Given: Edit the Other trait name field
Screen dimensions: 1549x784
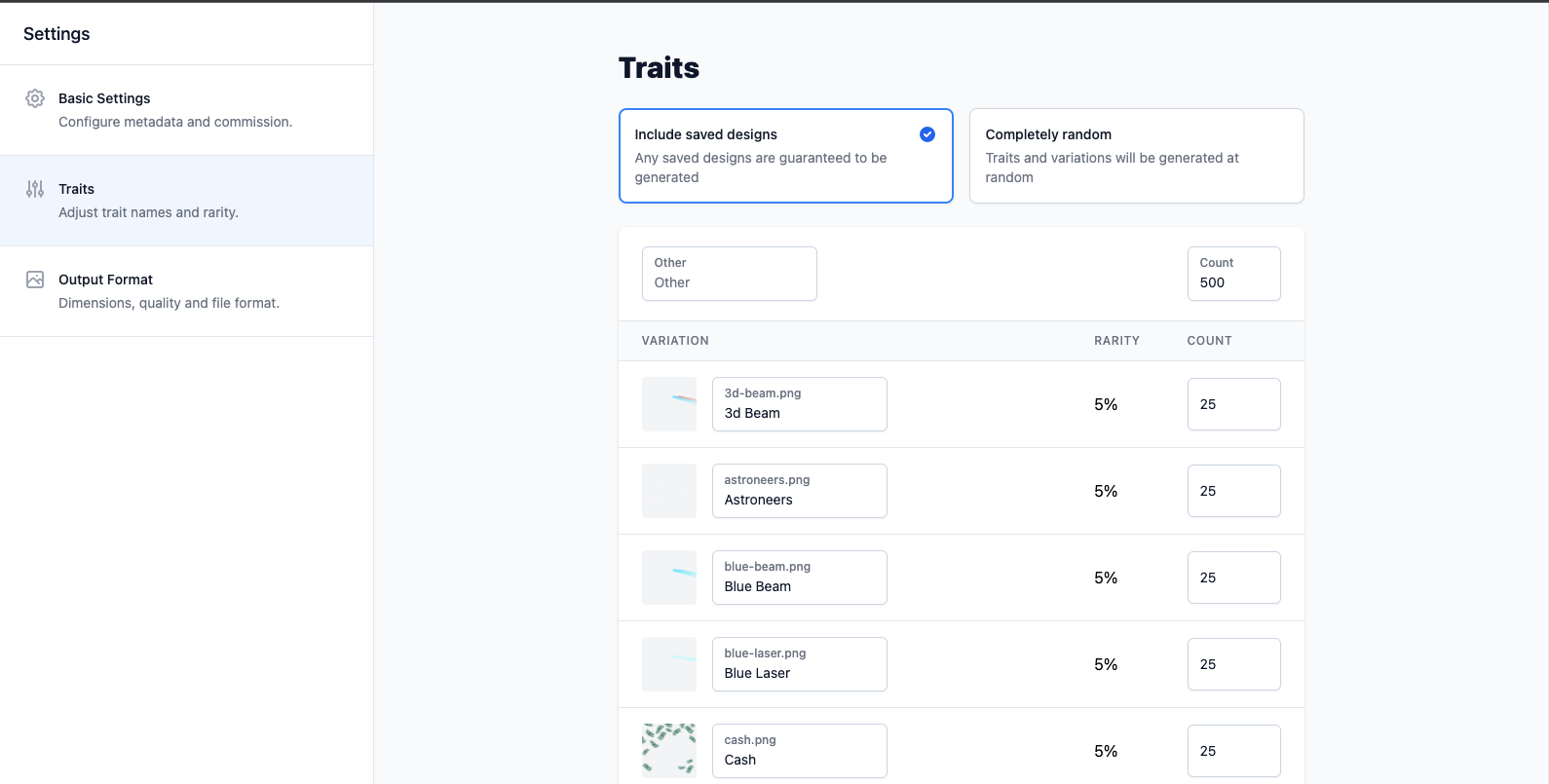Looking at the screenshot, I should 730,274.
